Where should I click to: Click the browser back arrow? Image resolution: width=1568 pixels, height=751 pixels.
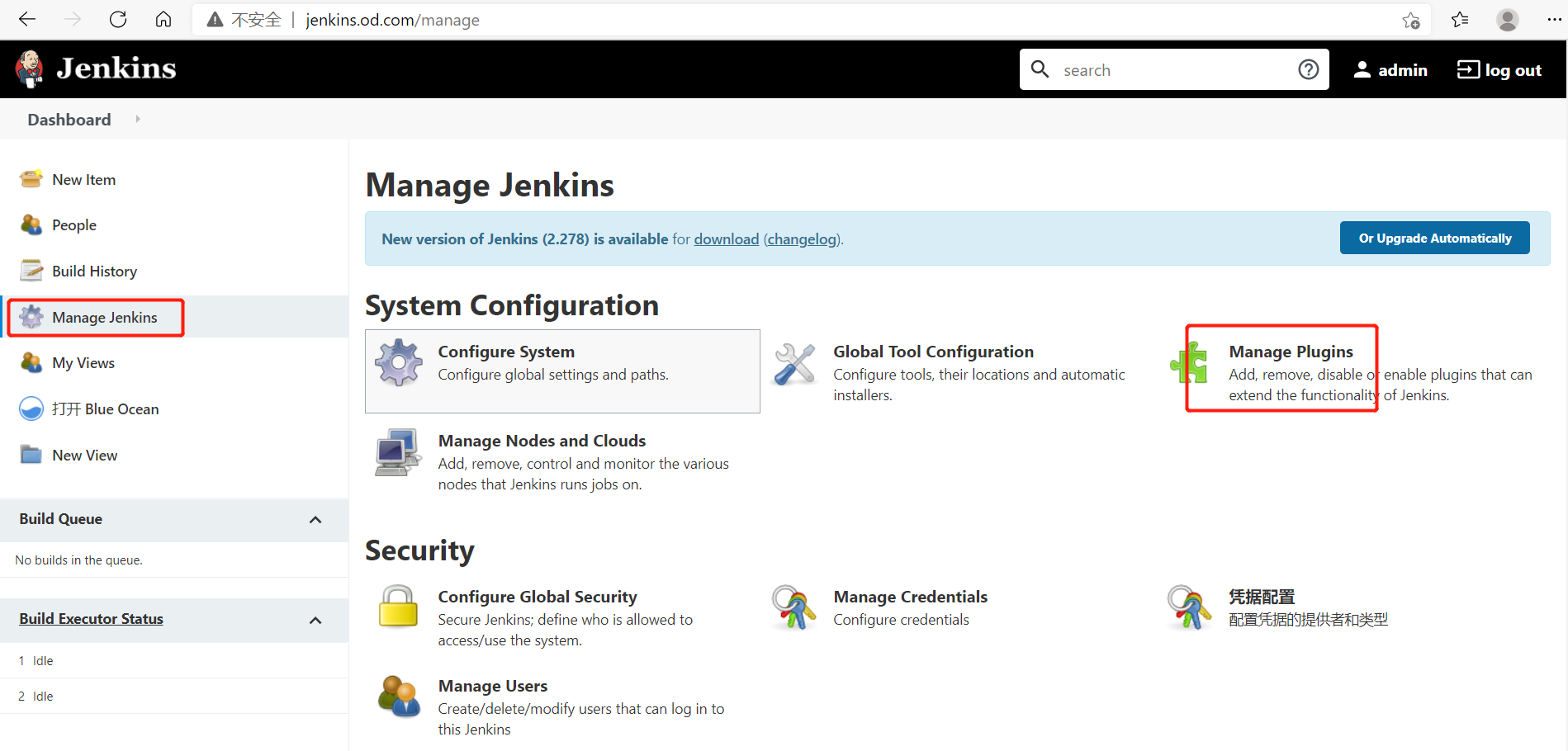pos(27,20)
